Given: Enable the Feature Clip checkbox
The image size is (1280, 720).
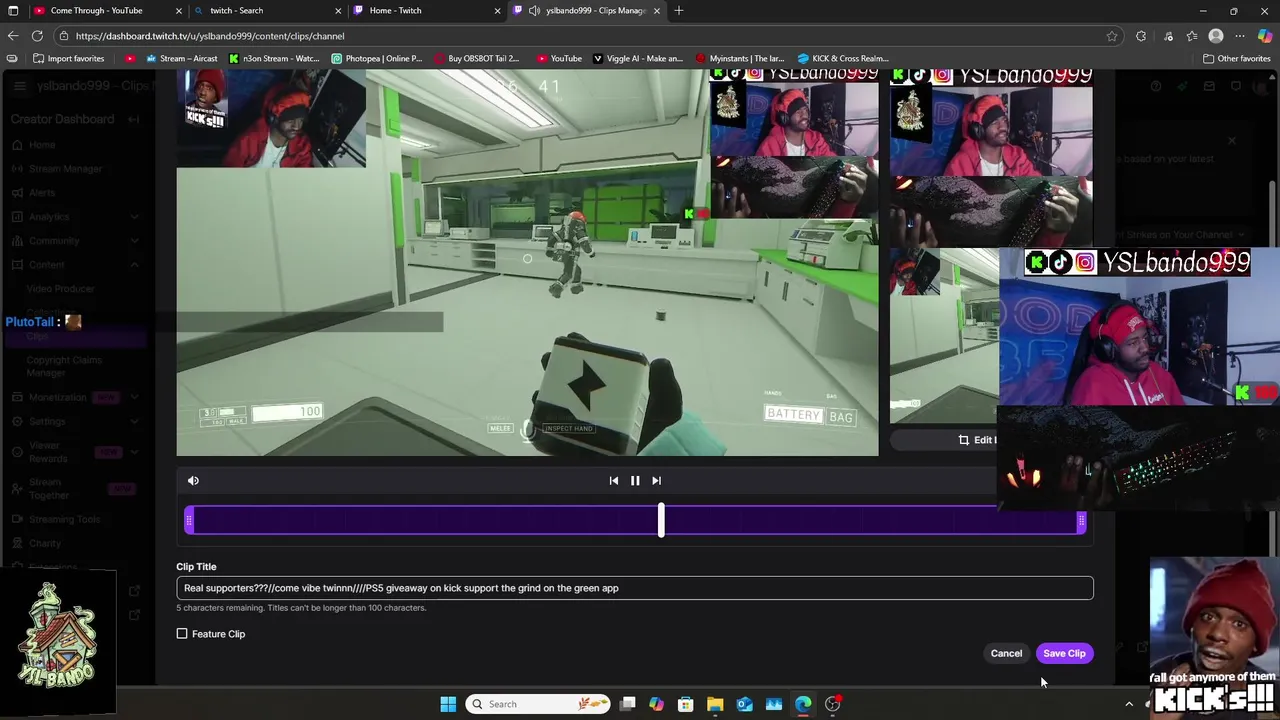Looking at the screenshot, I should [182, 634].
